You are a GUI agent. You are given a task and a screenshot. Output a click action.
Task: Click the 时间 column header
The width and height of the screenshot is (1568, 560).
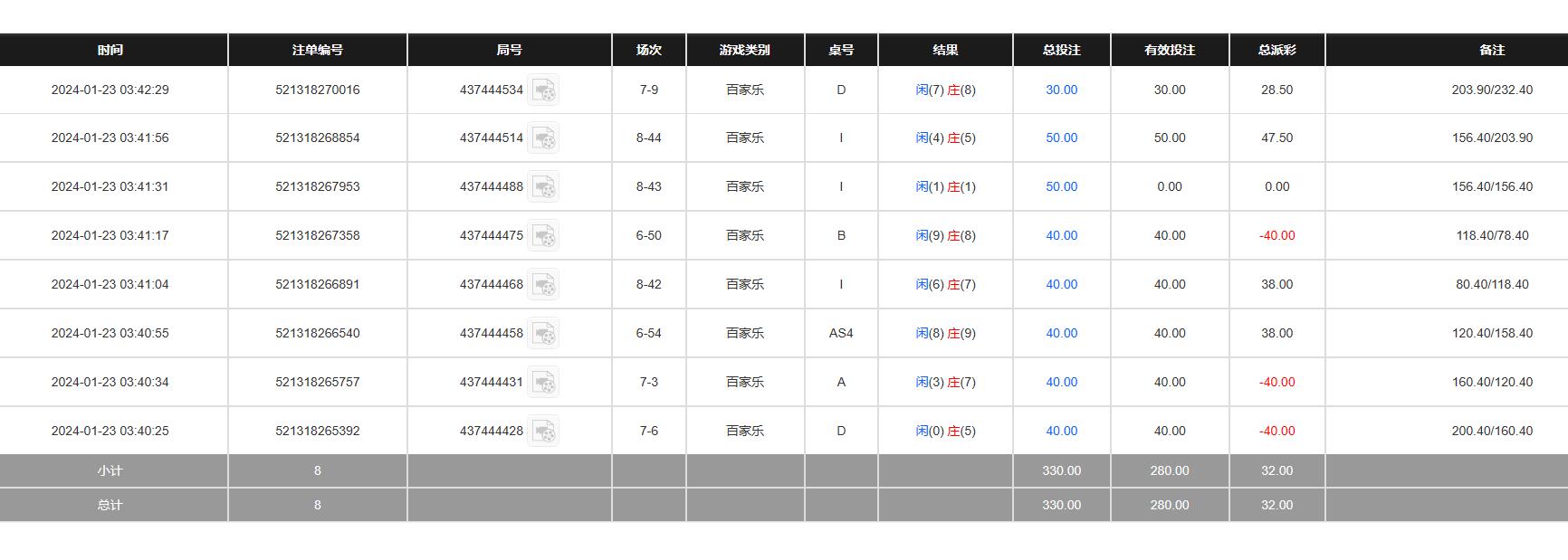coord(110,51)
